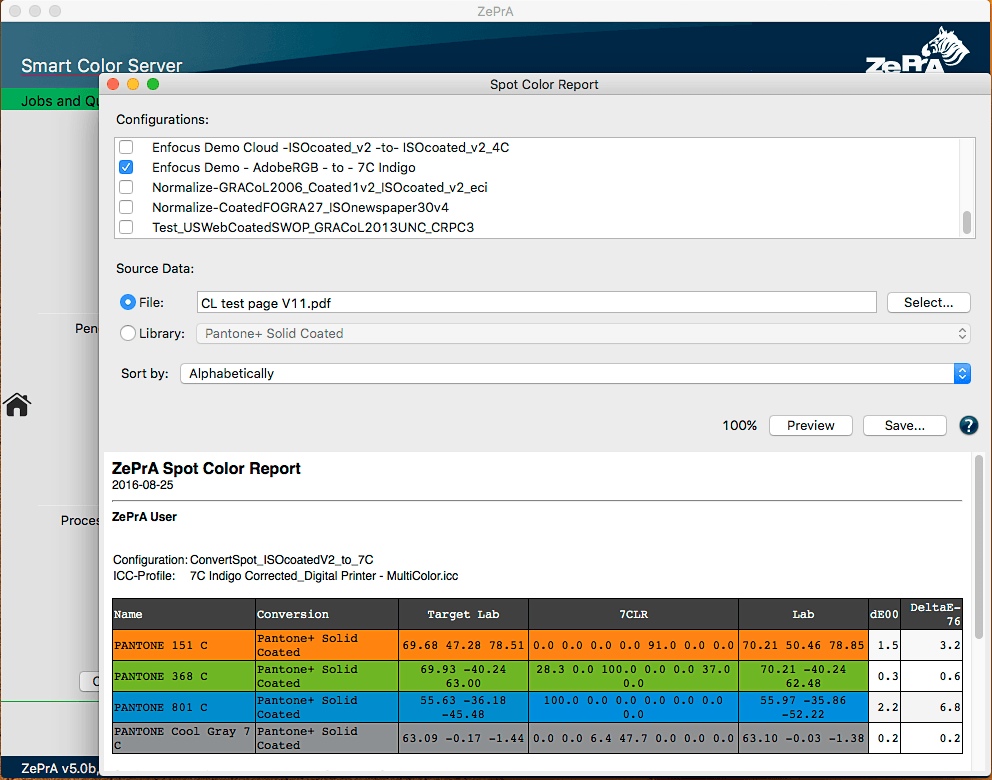Click the Home icon in the sidebar
The width and height of the screenshot is (992, 780).
click(x=15, y=405)
